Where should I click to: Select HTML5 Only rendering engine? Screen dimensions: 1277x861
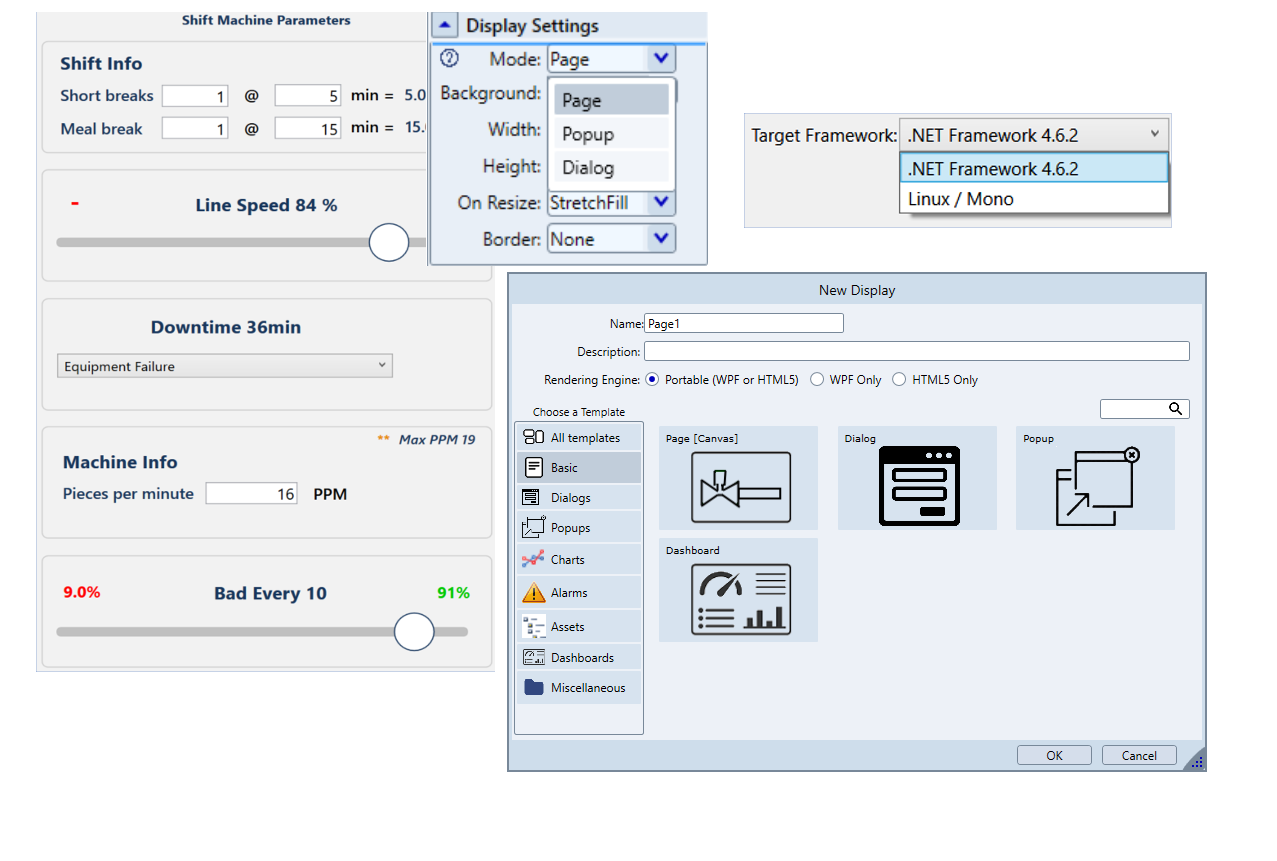tap(899, 380)
